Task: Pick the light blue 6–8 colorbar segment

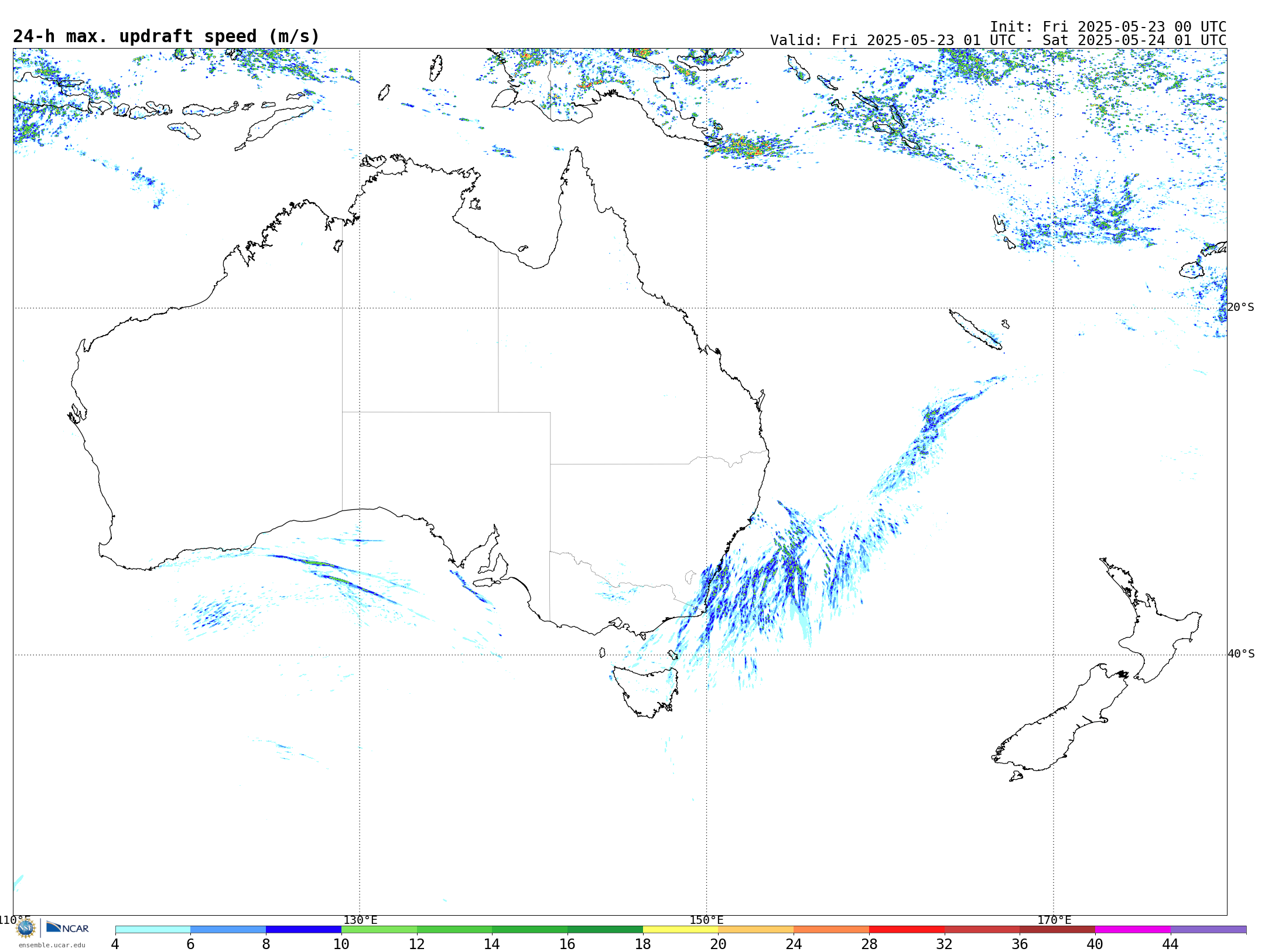Action: click(228, 930)
